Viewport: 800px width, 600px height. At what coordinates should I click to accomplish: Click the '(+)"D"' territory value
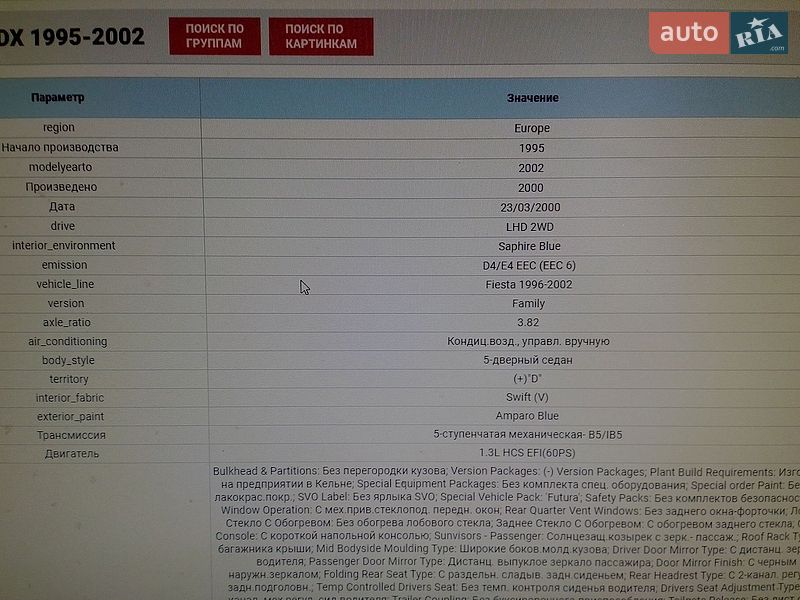[x=527, y=379]
